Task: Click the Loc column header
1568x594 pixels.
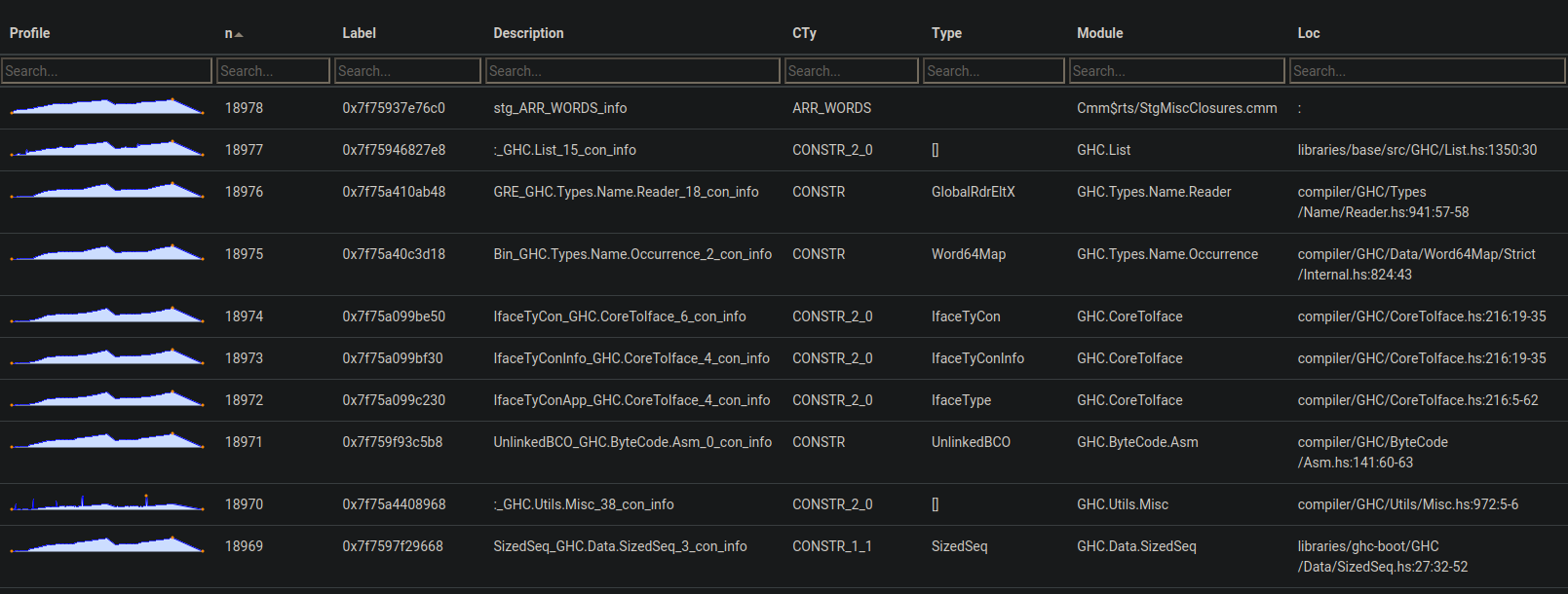Action: [1308, 33]
